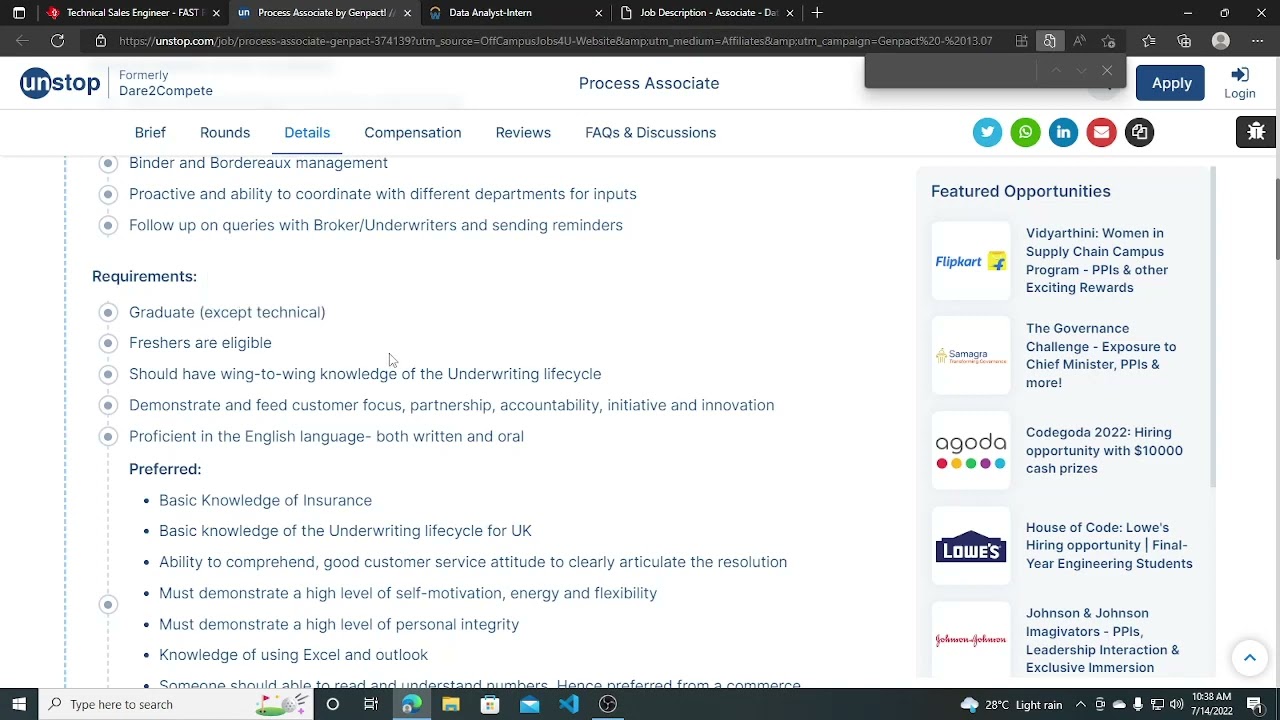Launch Visual Studio Code from the taskbar

click(569, 704)
